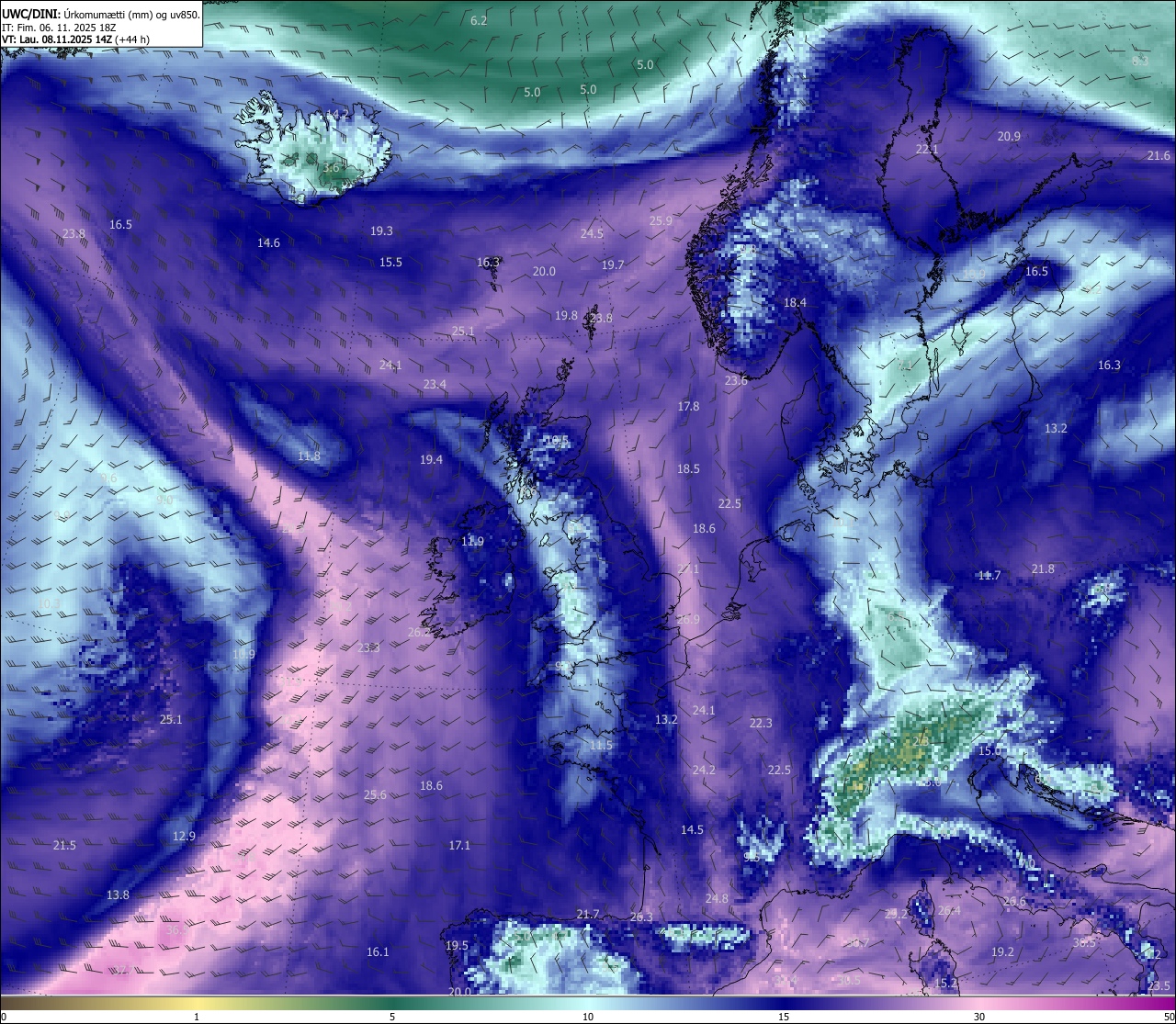
Task: Click the '21.7' value on the map
Action: (x=588, y=914)
